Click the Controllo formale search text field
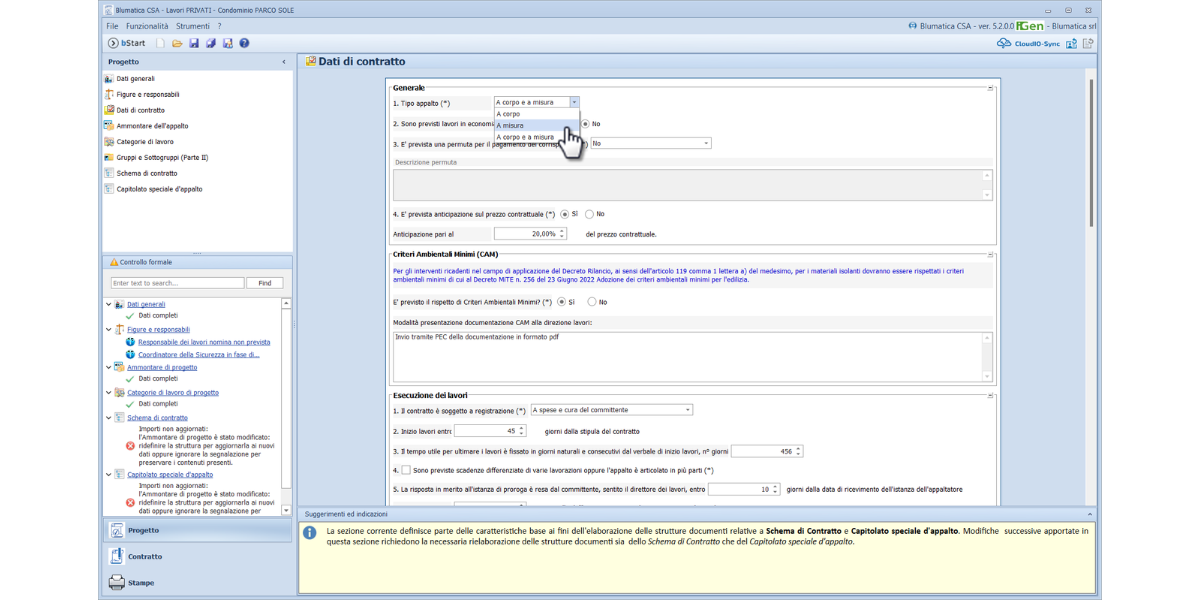This screenshot has width=1200, height=600. (177, 283)
